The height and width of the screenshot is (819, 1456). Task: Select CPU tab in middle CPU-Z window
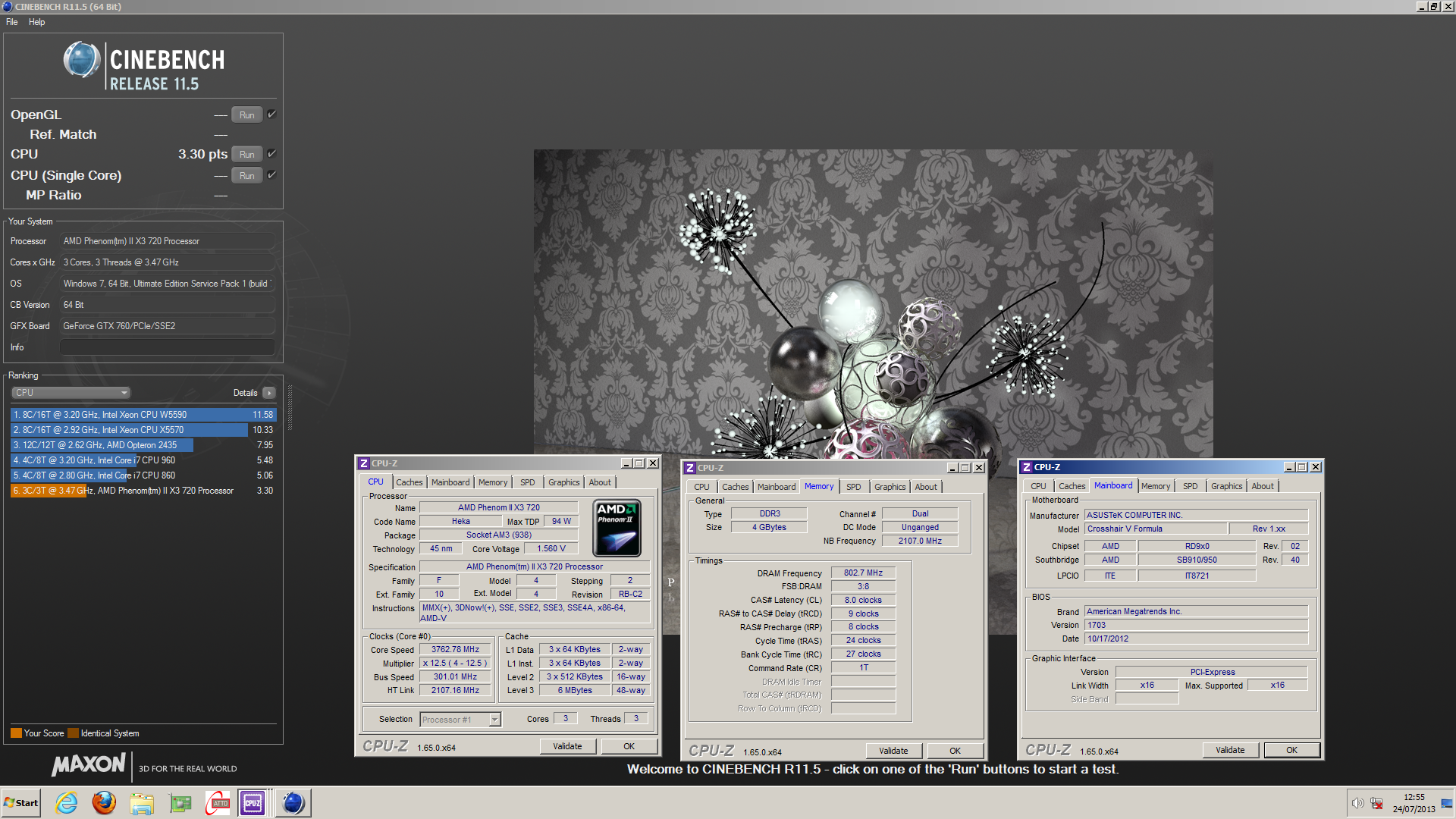point(702,487)
